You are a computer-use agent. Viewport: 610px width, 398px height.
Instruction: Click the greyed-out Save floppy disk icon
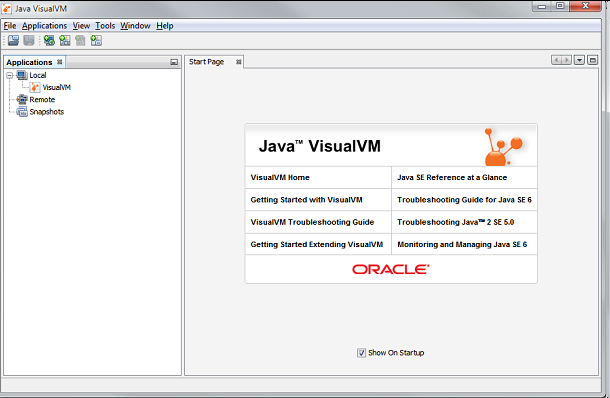coord(29,40)
